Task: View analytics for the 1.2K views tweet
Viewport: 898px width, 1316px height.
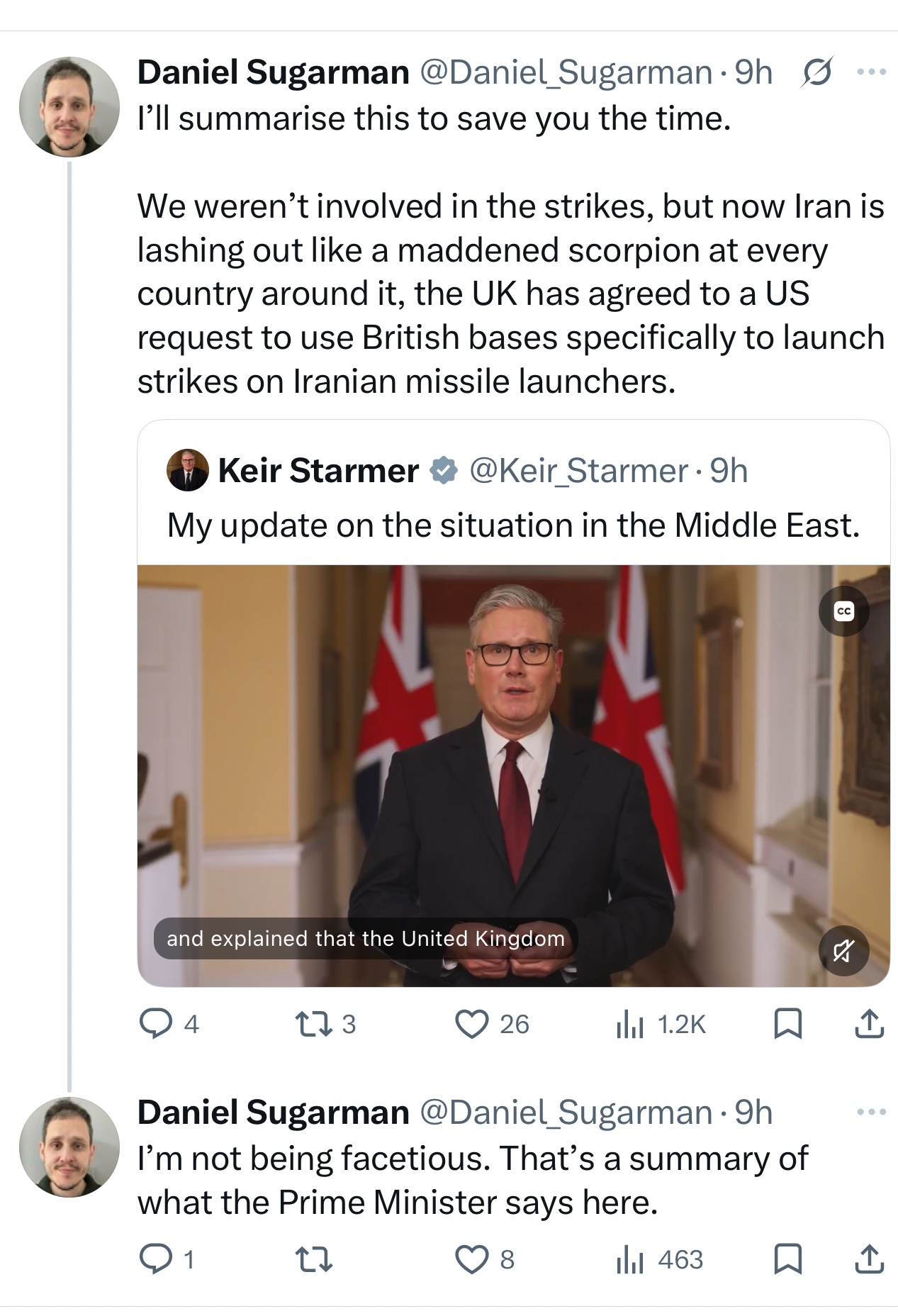Action: [x=630, y=1024]
